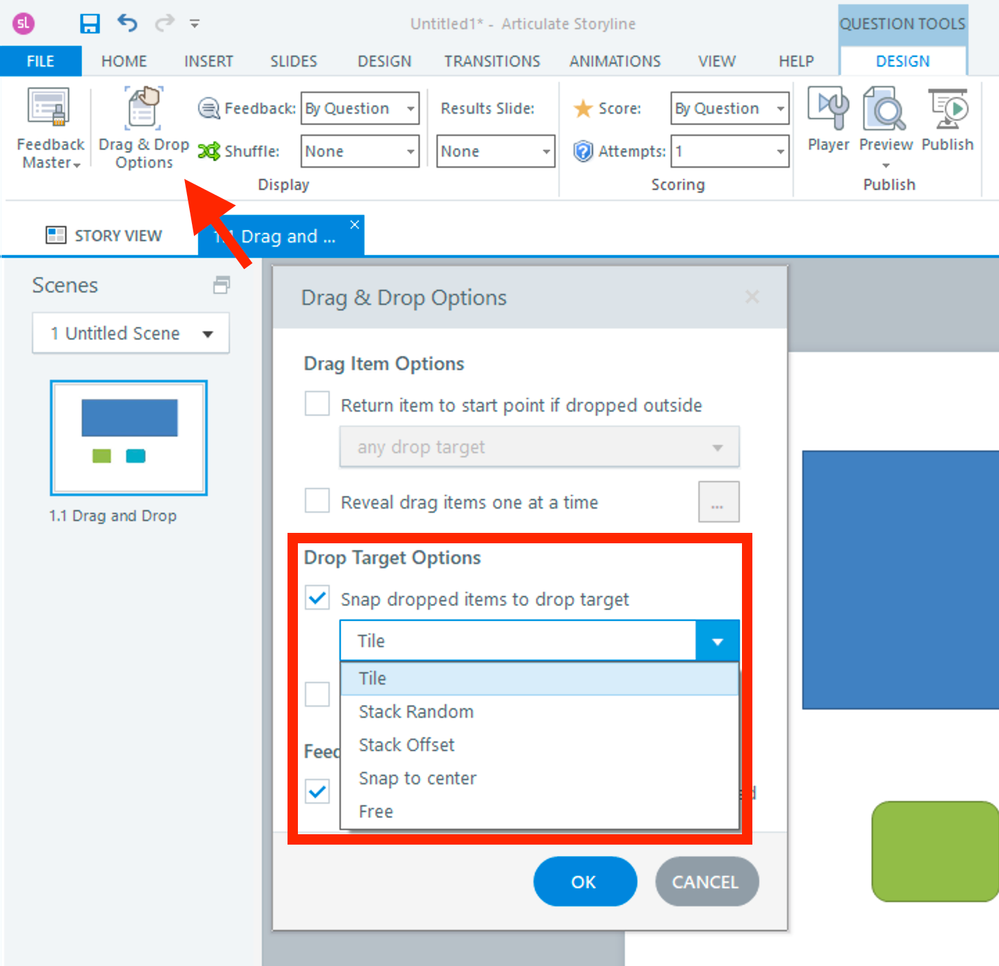
Task: Undock the Scenes panel
Action: (x=221, y=285)
